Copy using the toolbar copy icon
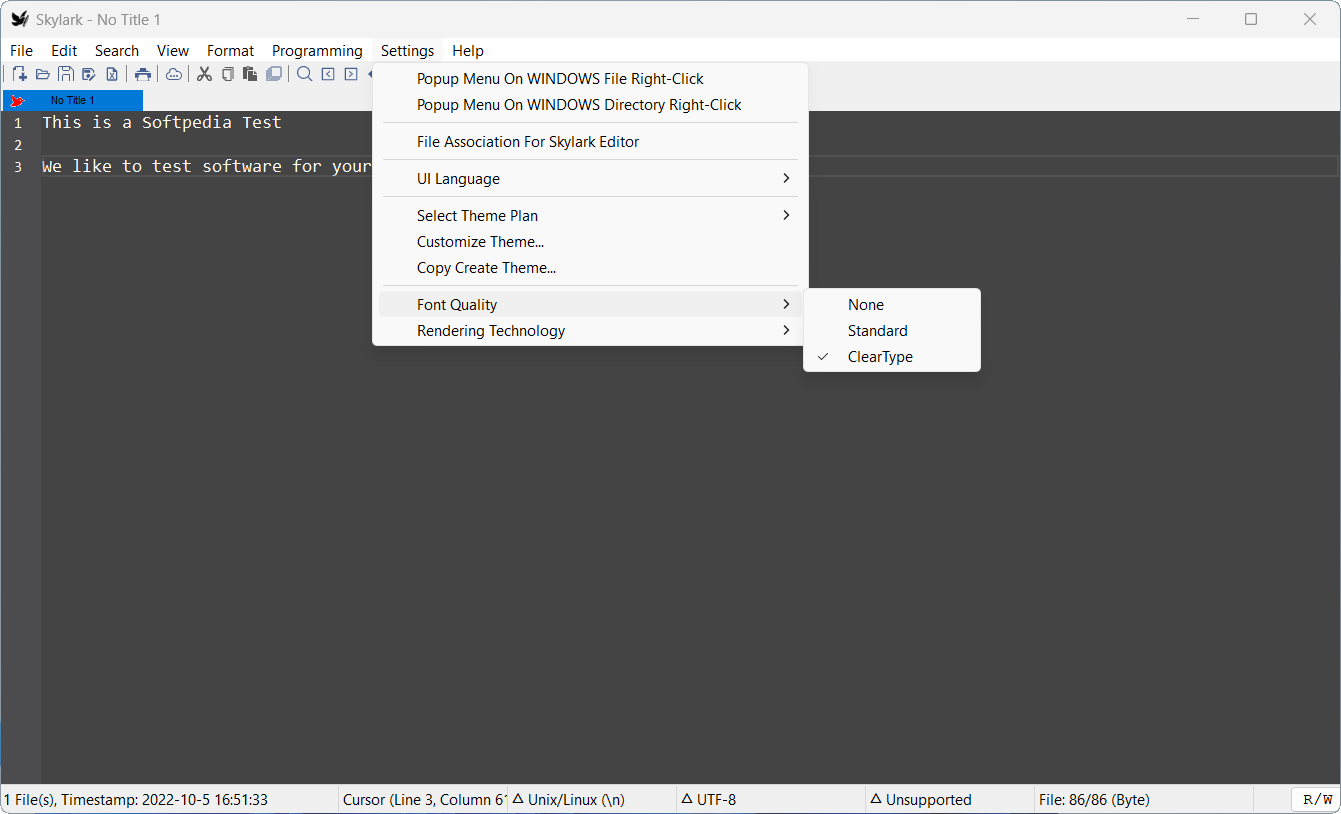 (228, 74)
